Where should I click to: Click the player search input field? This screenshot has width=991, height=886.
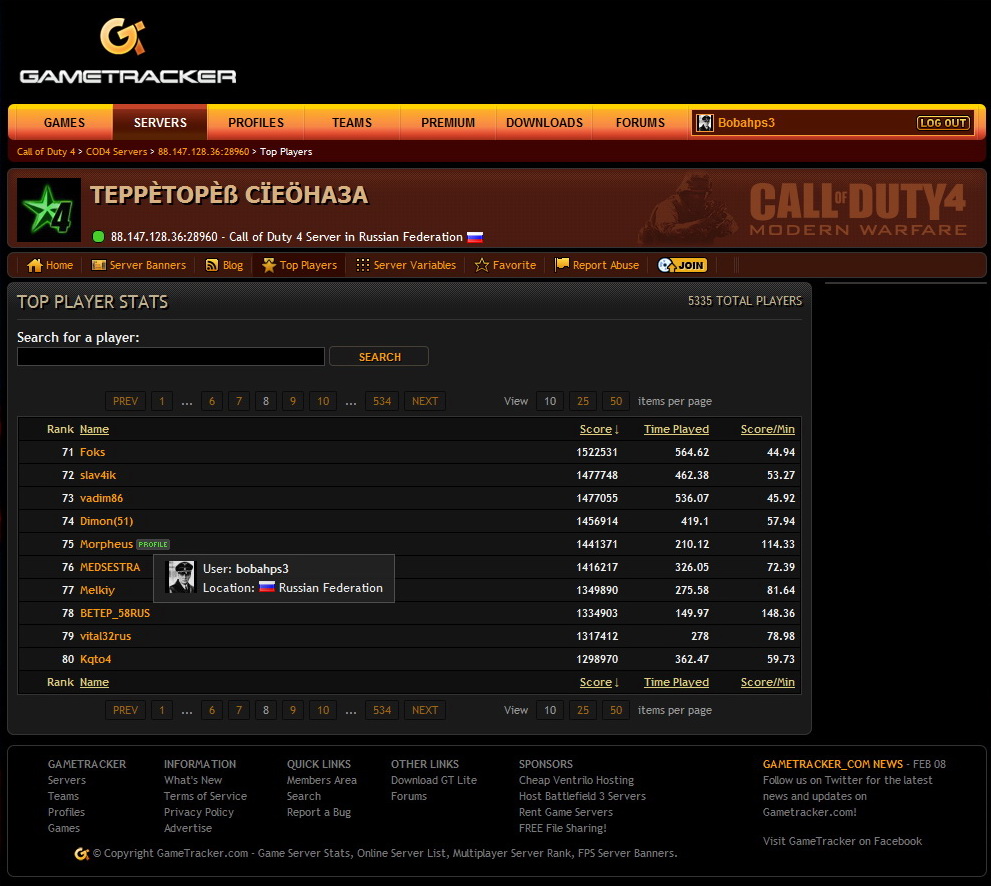click(x=171, y=357)
